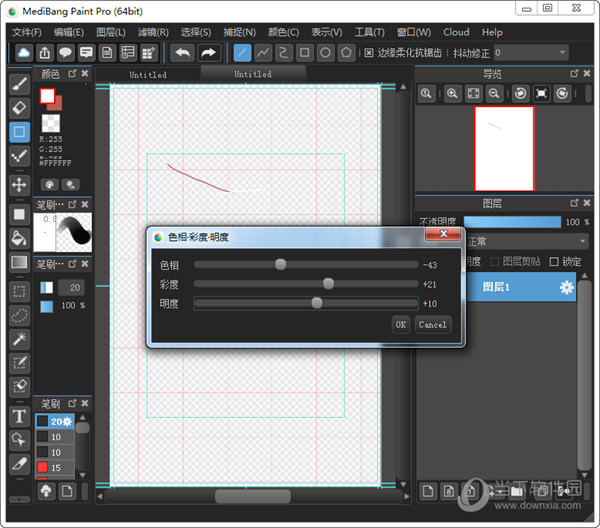Screen dimensions: 600x528
Task: Select the Move tool
Action: pos(20,185)
